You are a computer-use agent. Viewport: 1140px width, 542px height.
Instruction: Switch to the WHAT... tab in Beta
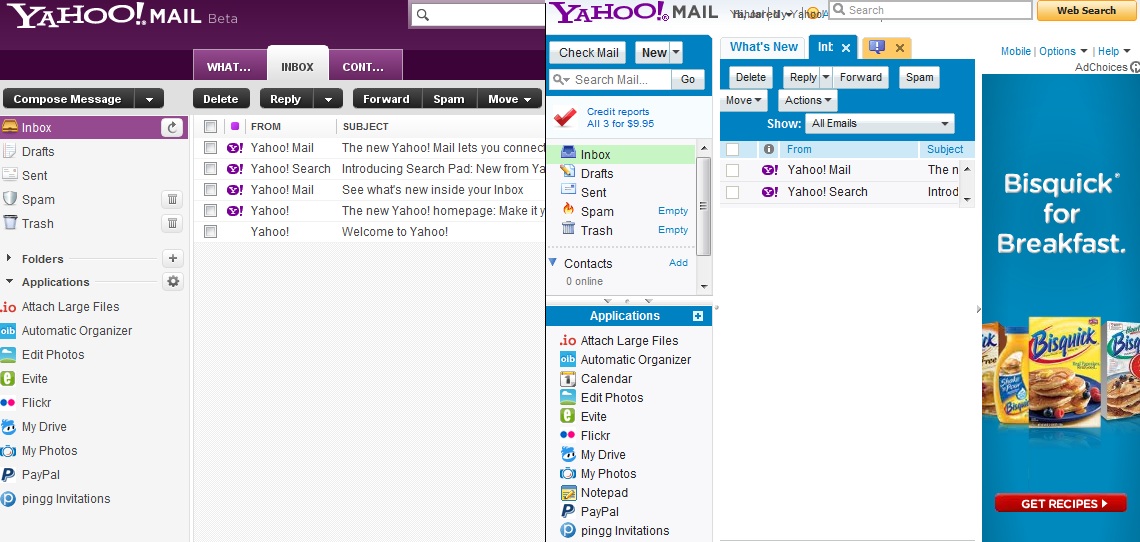[229, 65]
